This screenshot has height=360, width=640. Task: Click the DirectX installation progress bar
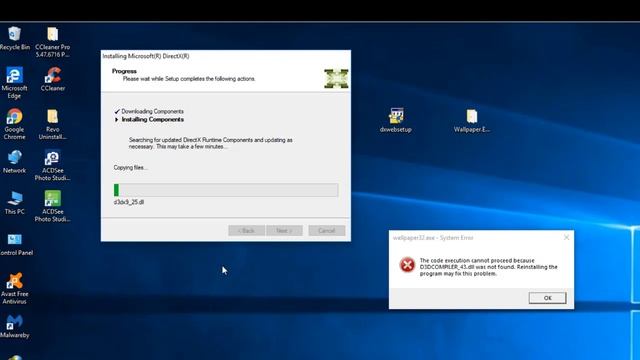(x=226, y=190)
